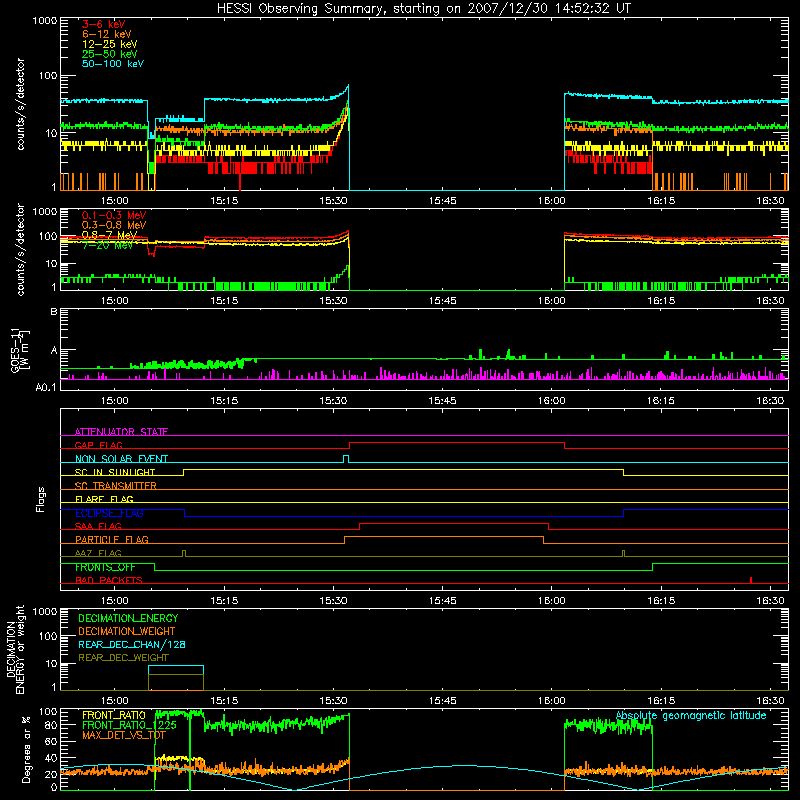The width and height of the screenshot is (800, 800).
Task: Select the 0.1-0.3 MeV legend label
Action: tap(114, 215)
